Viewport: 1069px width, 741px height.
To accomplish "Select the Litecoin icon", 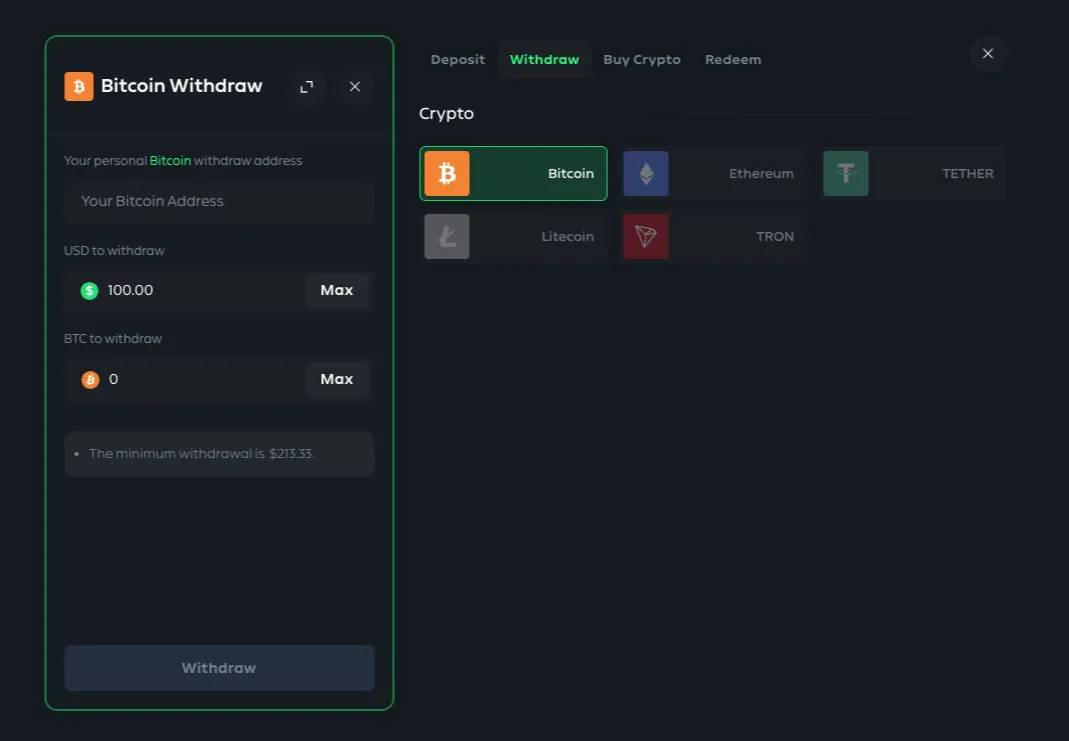I will pos(447,236).
